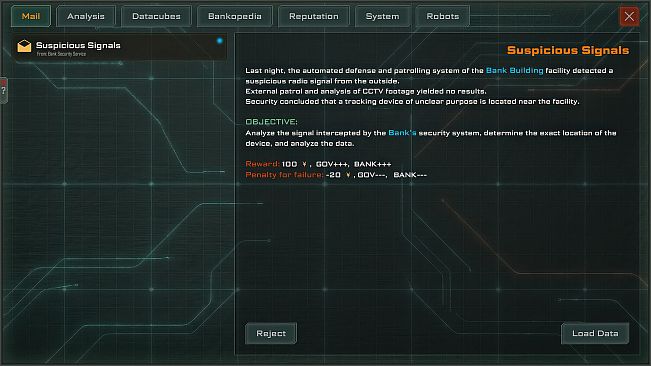
Task: Reject the Suspicious Signals mission
Action: tap(271, 333)
